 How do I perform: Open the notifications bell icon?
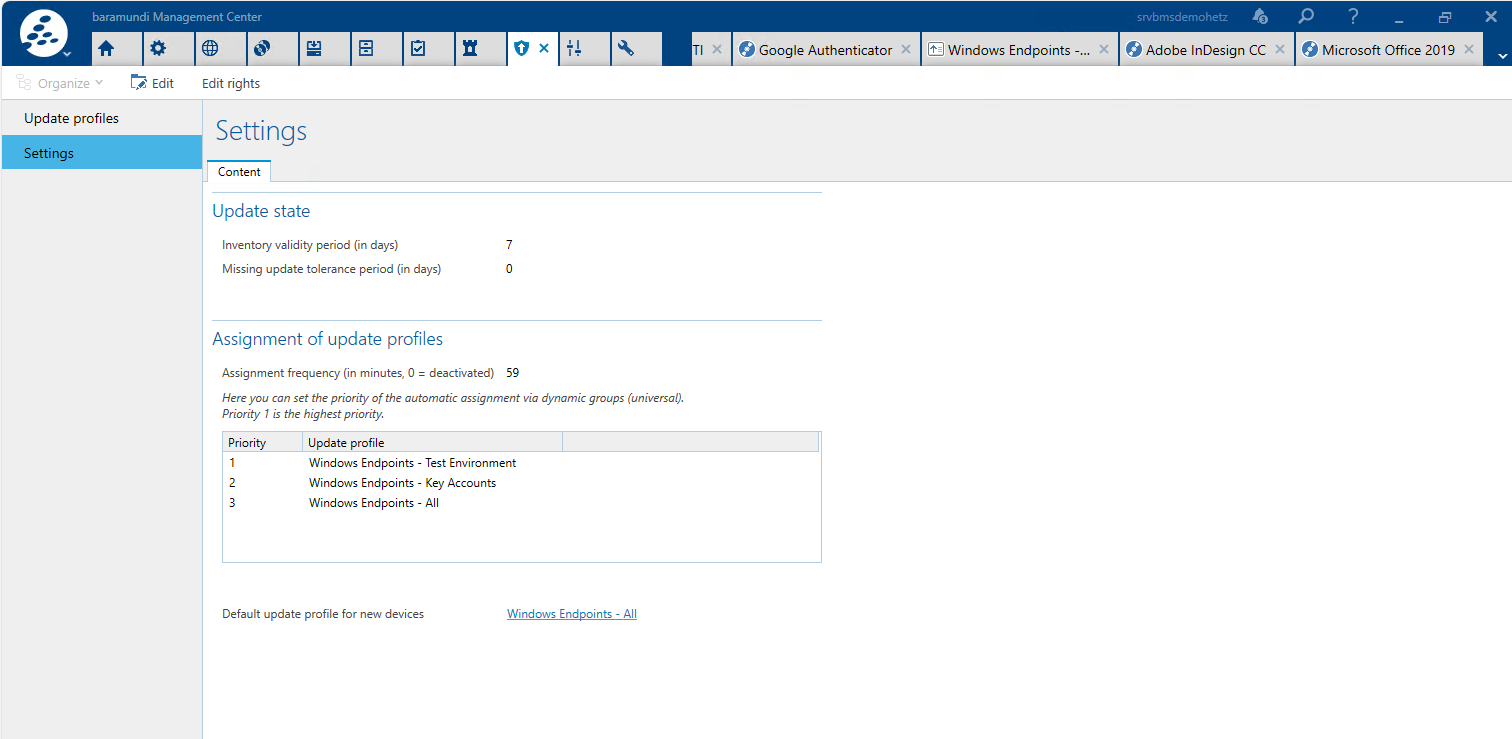[x=1260, y=17]
